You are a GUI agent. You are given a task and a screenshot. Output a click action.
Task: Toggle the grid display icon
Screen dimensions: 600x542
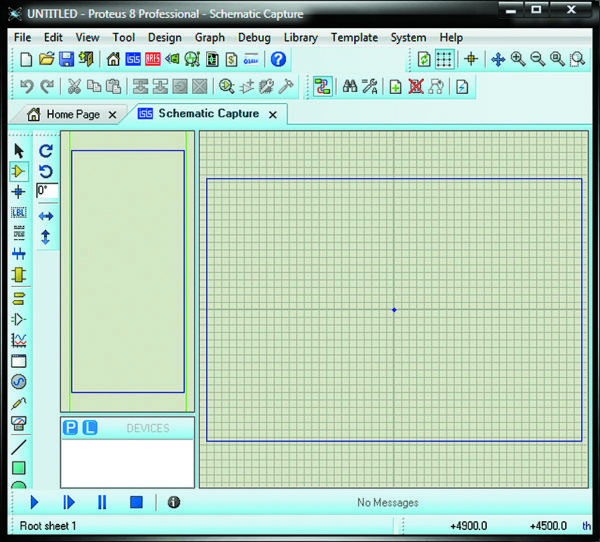click(x=444, y=59)
